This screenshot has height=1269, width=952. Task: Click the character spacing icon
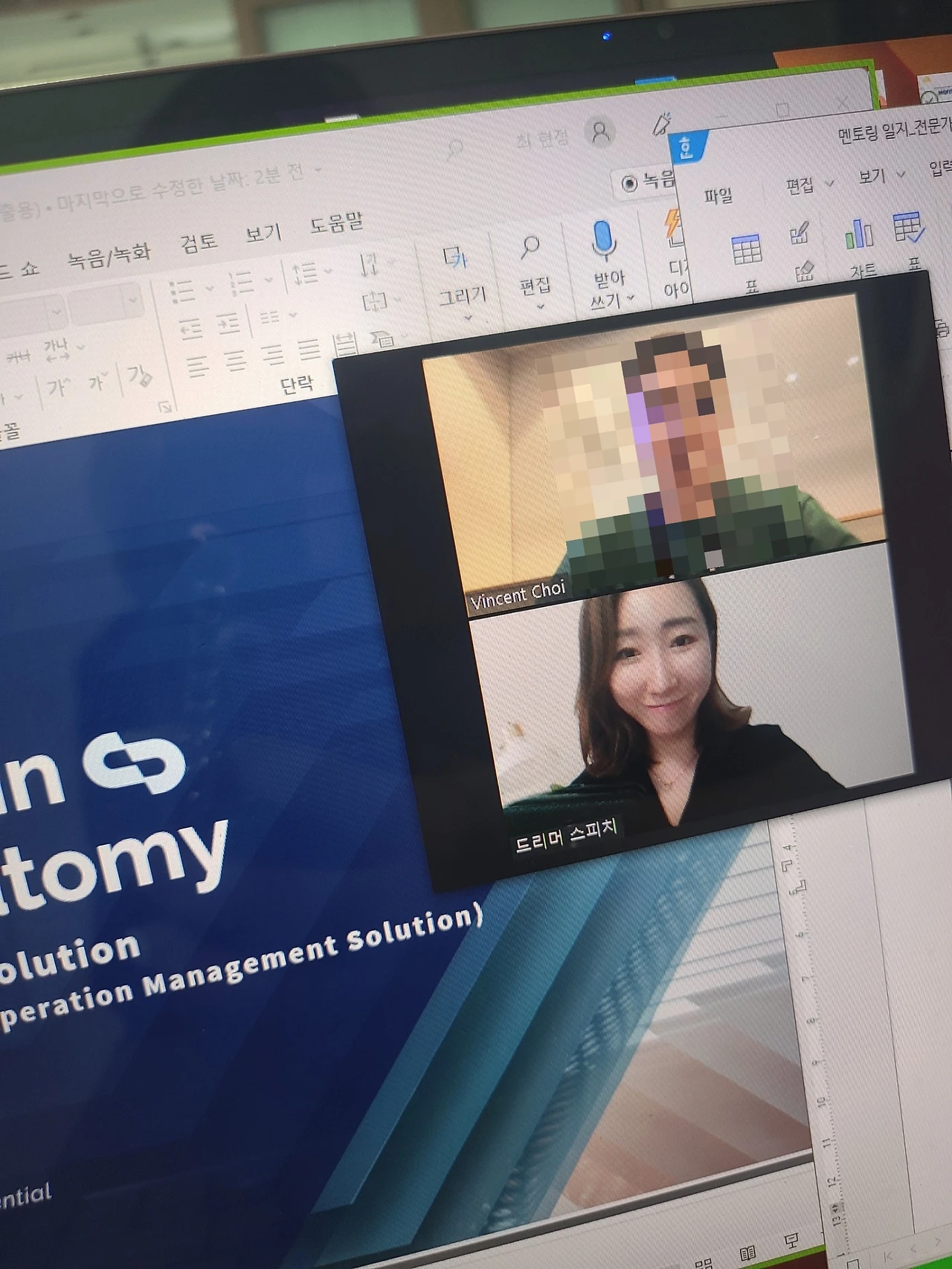57,349
